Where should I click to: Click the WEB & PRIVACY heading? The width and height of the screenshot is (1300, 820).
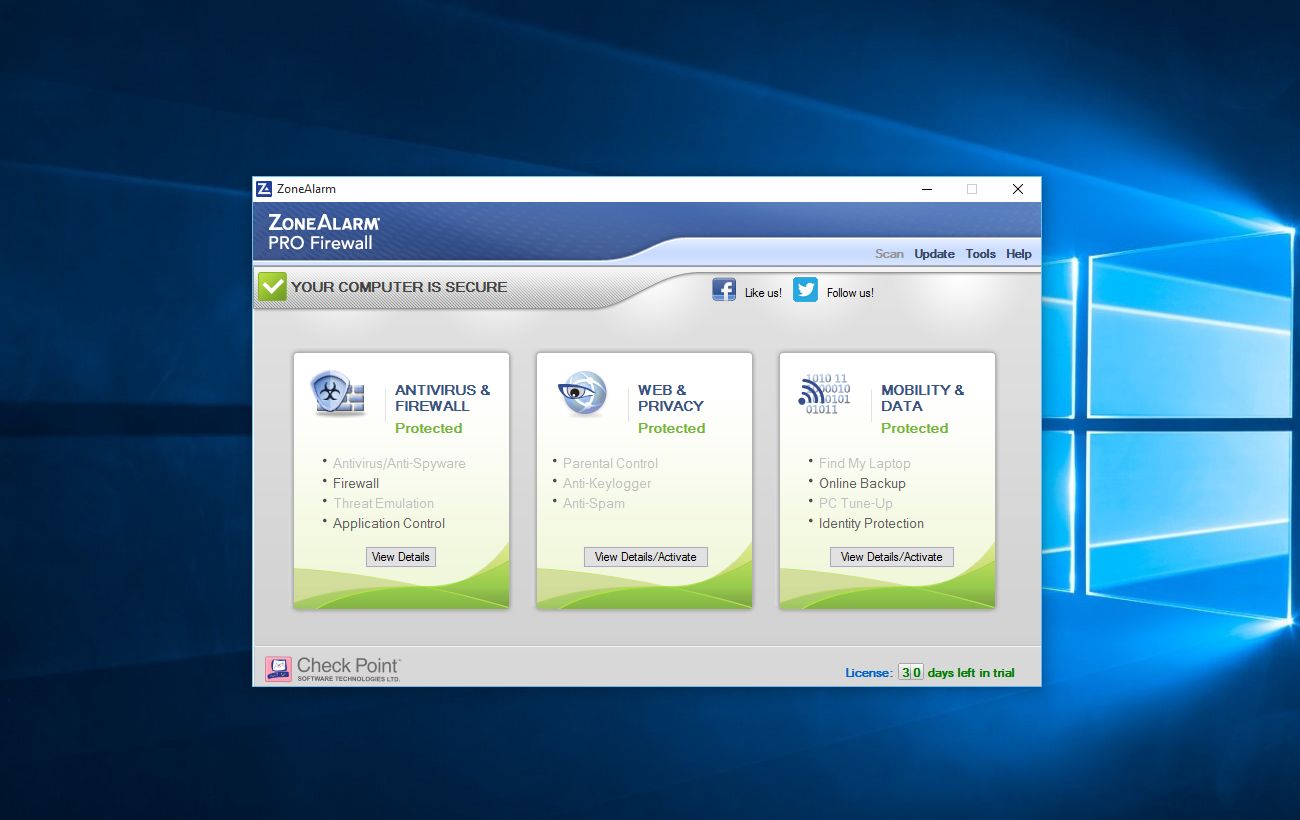(x=671, y=398)
